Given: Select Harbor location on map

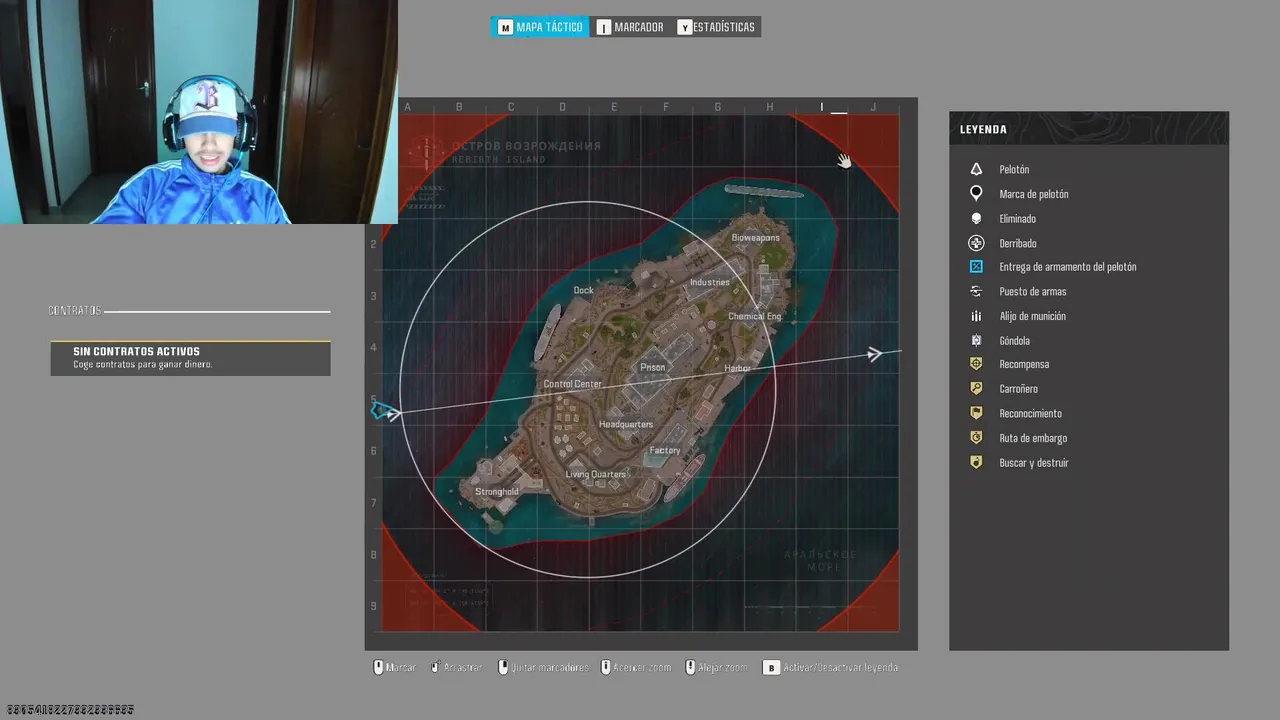Looking at the screenshot, I should pos(737,368).
